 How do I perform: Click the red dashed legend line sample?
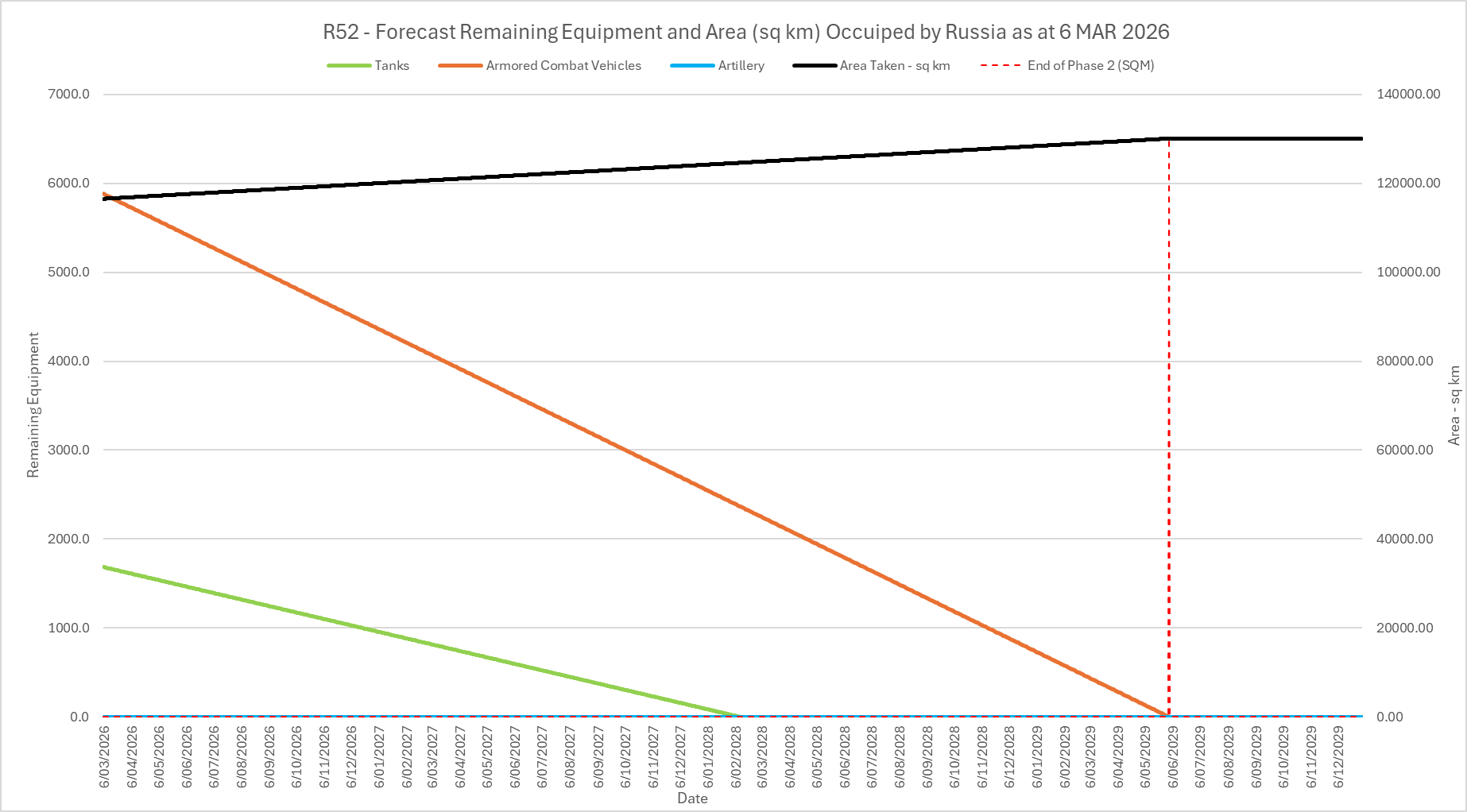click(1001, 66)
